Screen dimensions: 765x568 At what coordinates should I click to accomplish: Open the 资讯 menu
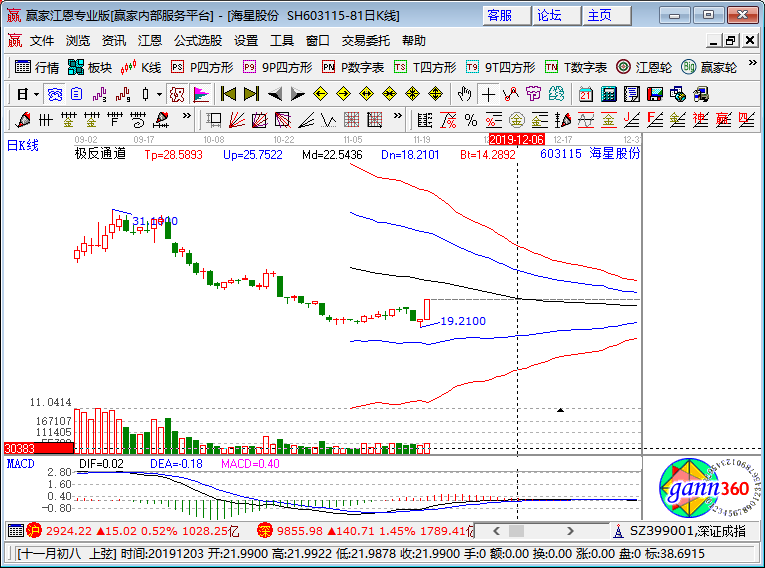[114, 41]
